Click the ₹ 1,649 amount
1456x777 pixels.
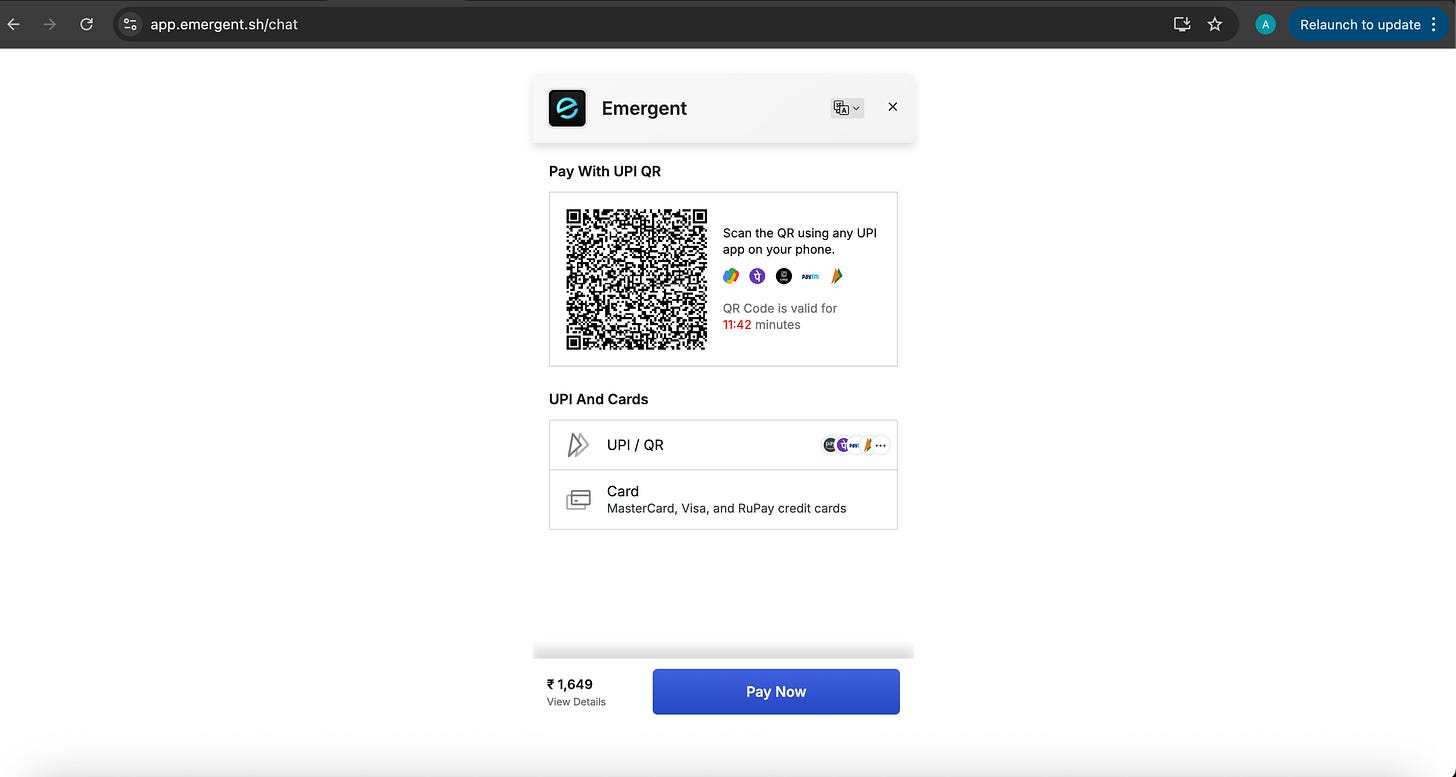pos(570,684)
